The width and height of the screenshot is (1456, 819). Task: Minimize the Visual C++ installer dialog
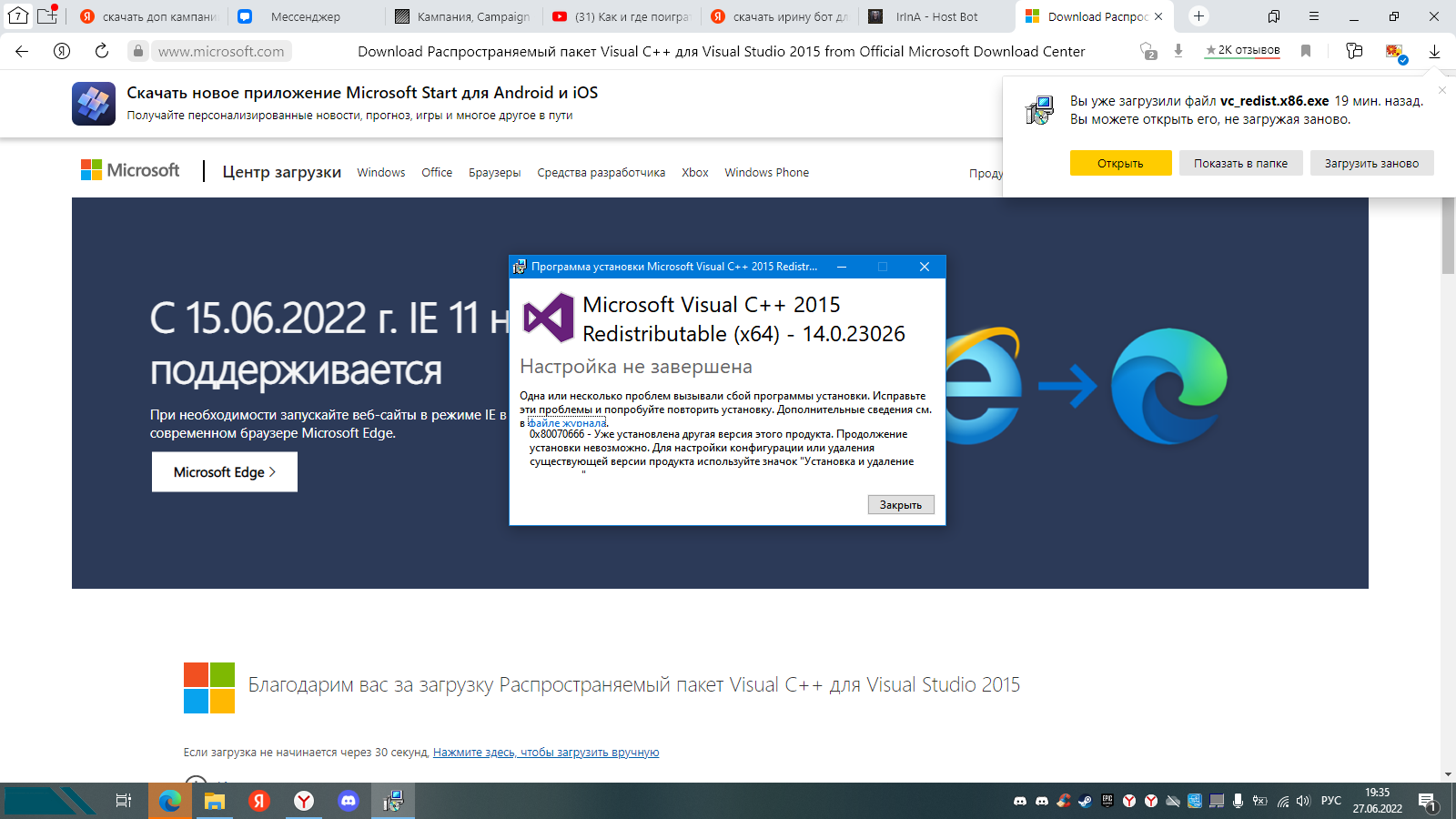tap(842, 267)
